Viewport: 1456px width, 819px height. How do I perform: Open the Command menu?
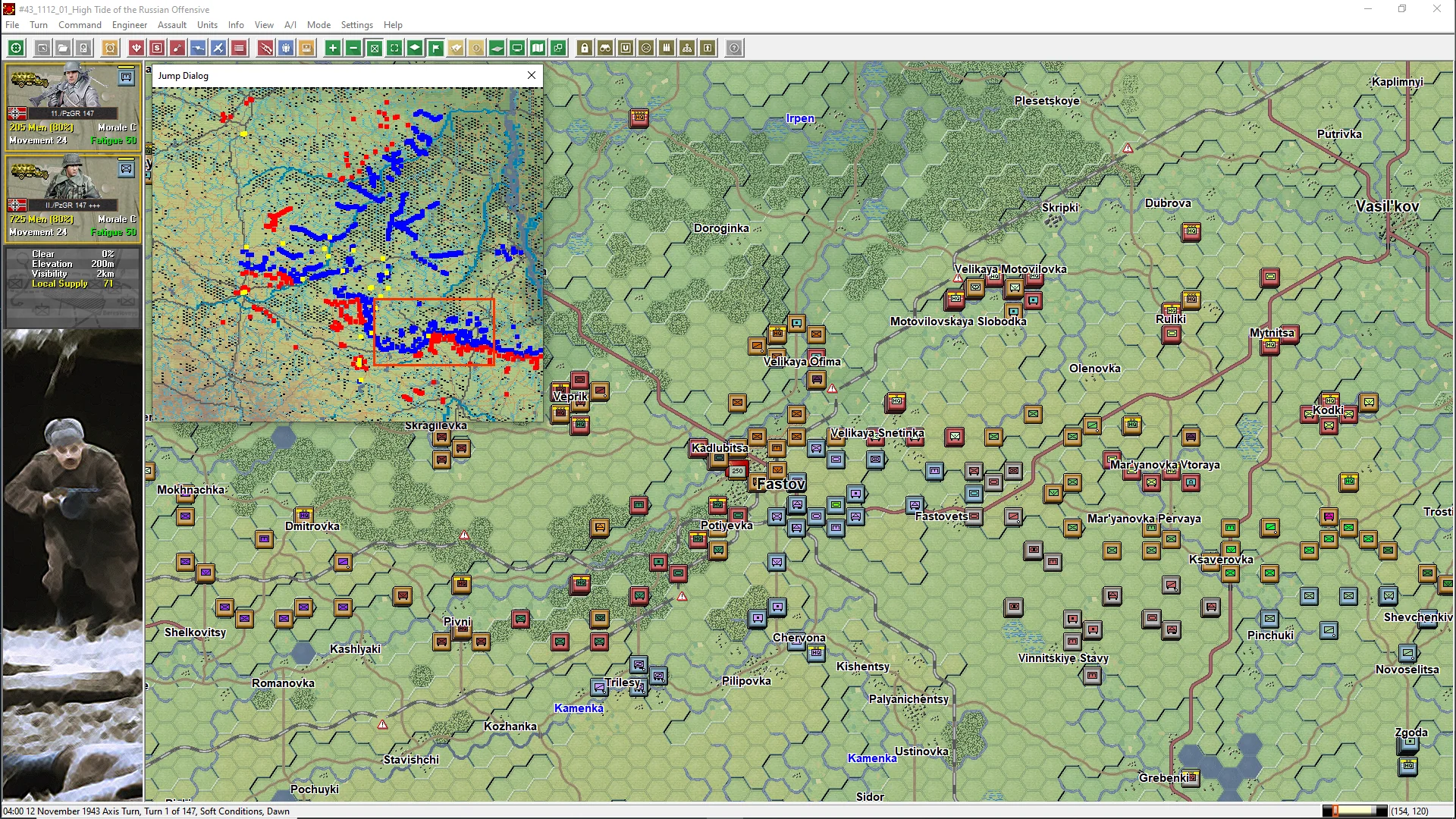pos(80,25)
